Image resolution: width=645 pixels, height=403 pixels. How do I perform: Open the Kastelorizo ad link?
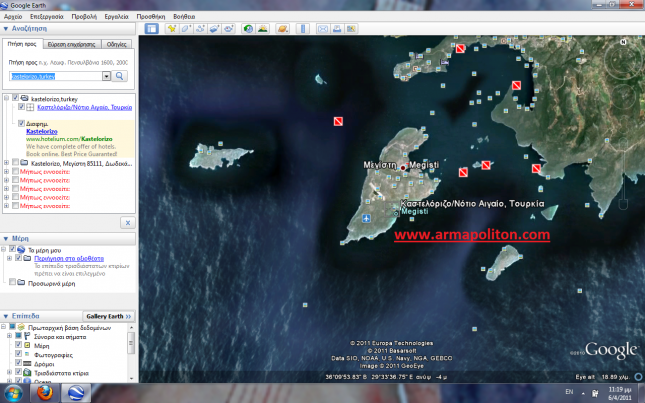coord(42,132)
